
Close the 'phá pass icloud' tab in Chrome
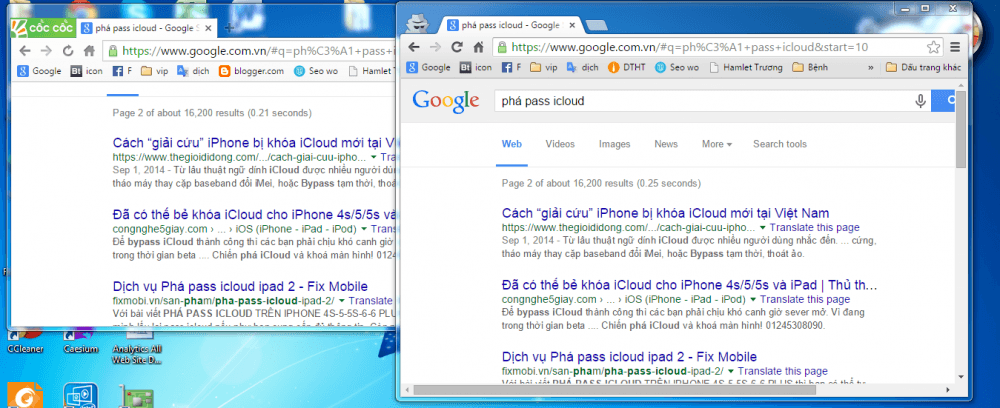click(x=571, y=26)
